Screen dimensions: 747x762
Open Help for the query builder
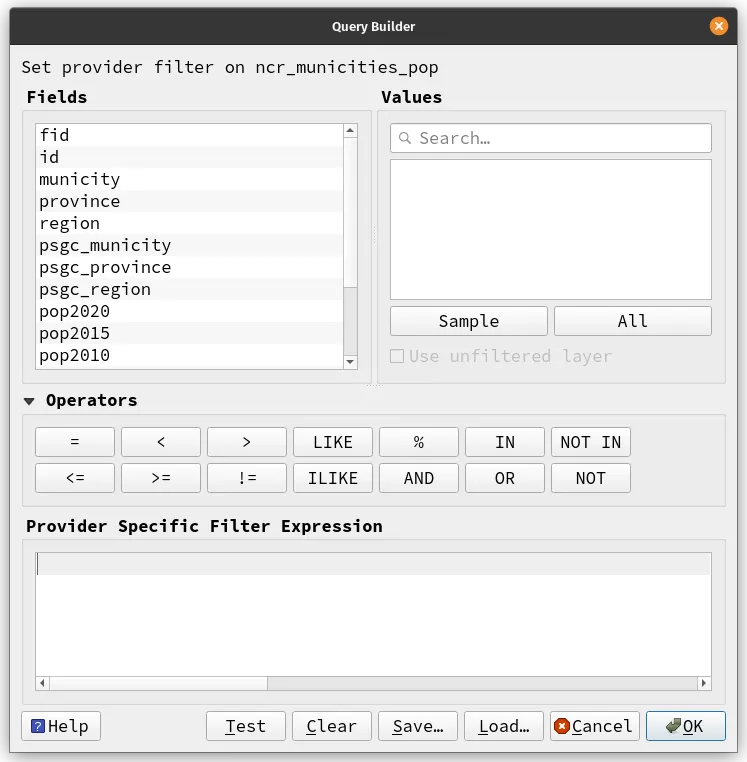(61, 726)
